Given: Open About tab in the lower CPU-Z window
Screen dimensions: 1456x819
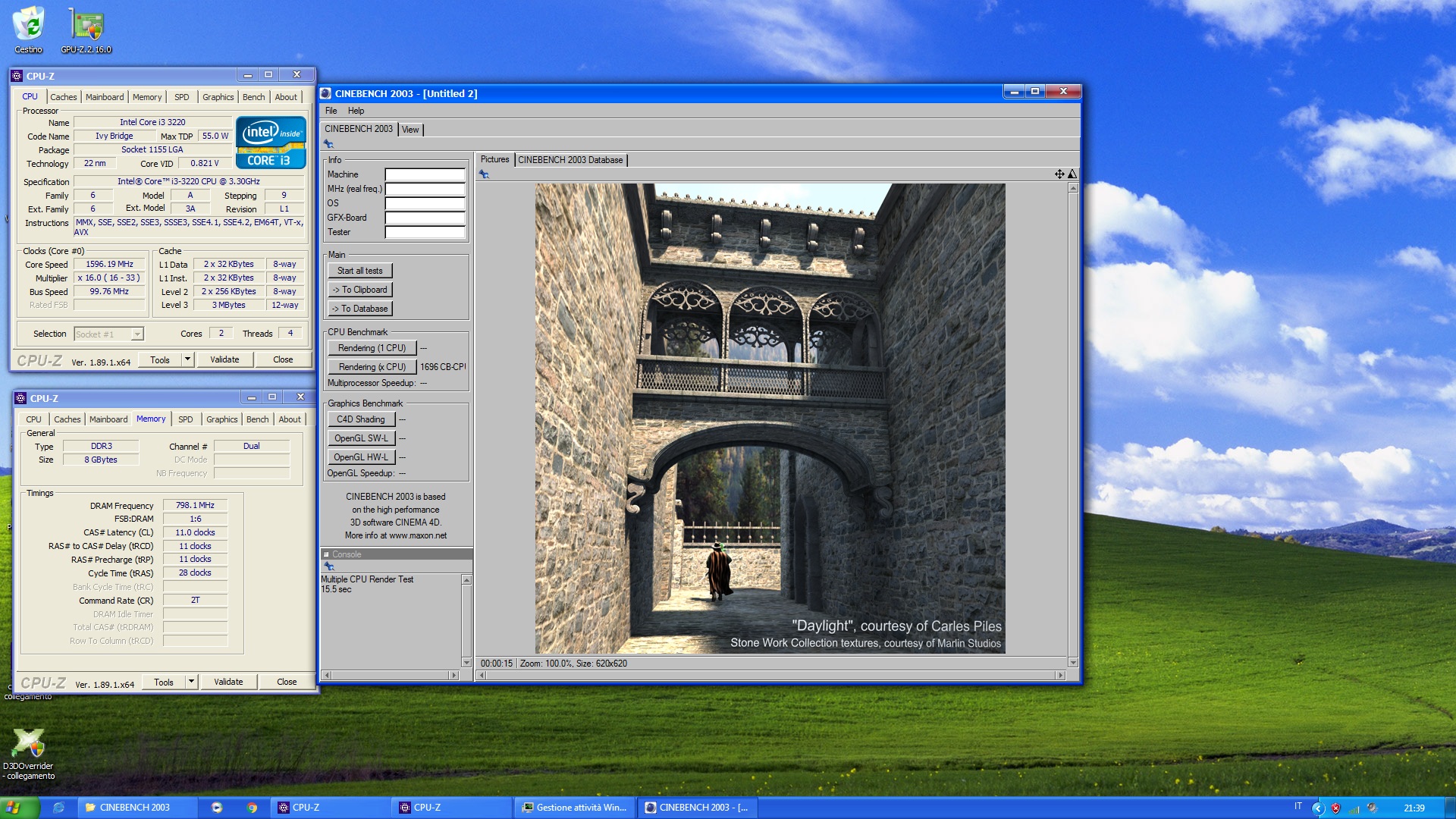Looking at the screenshot, I should [x=290, y=419].
